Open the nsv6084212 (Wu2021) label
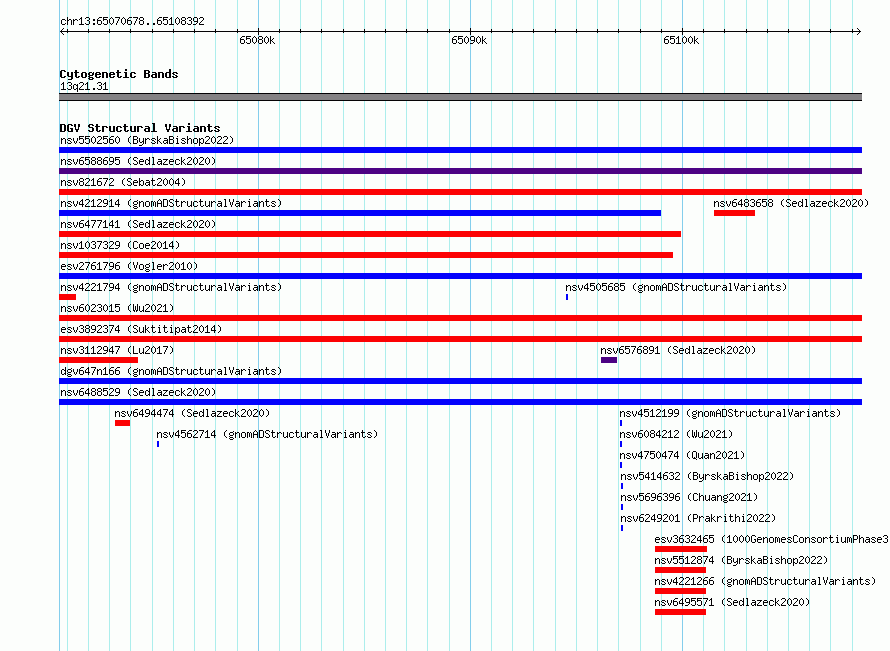 (x=676, y=434)
